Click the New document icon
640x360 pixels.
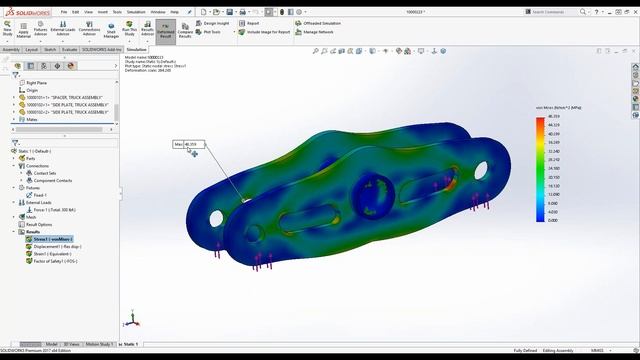(x=204, y=12)
